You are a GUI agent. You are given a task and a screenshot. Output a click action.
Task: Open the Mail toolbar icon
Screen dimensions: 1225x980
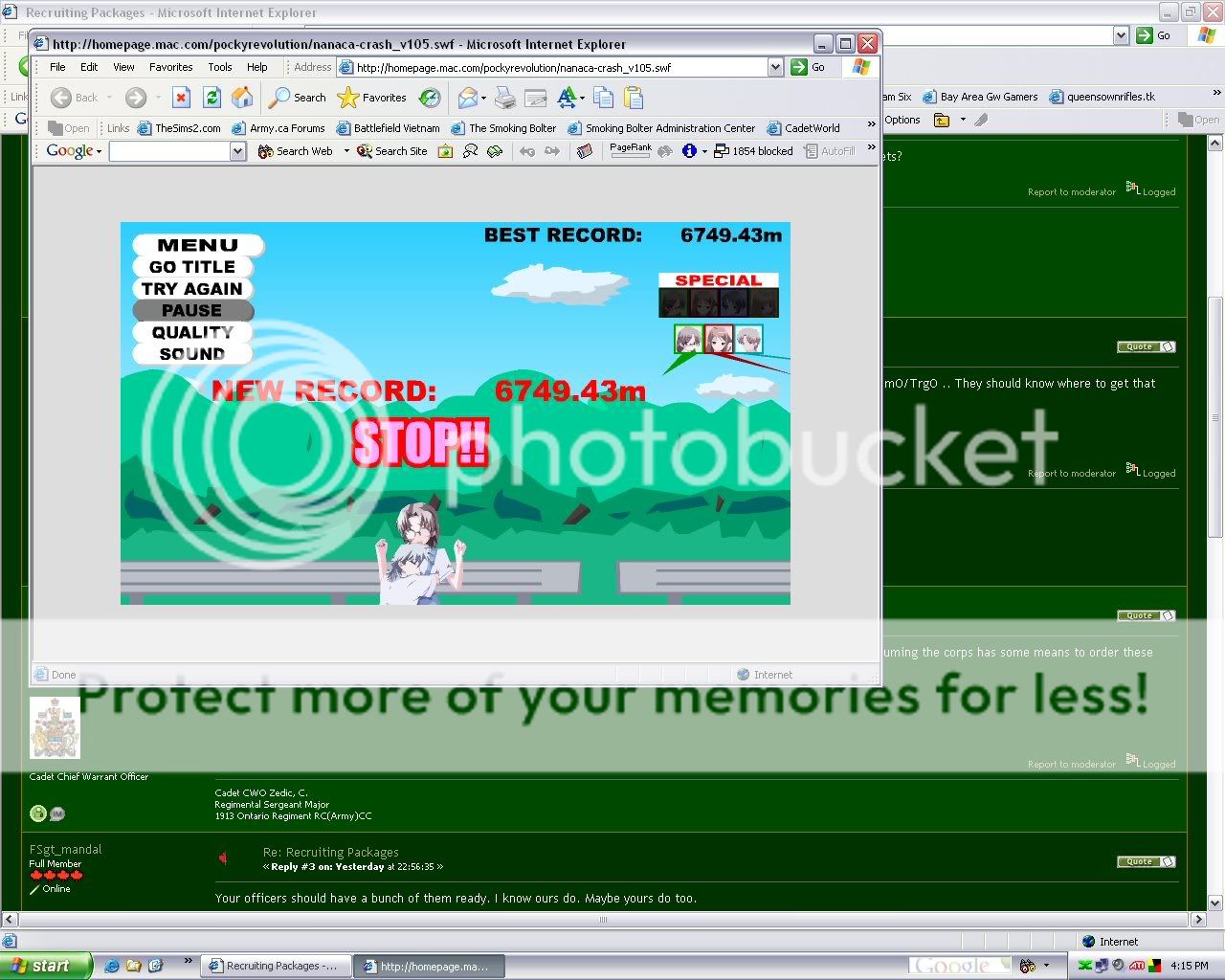point(469,98)
